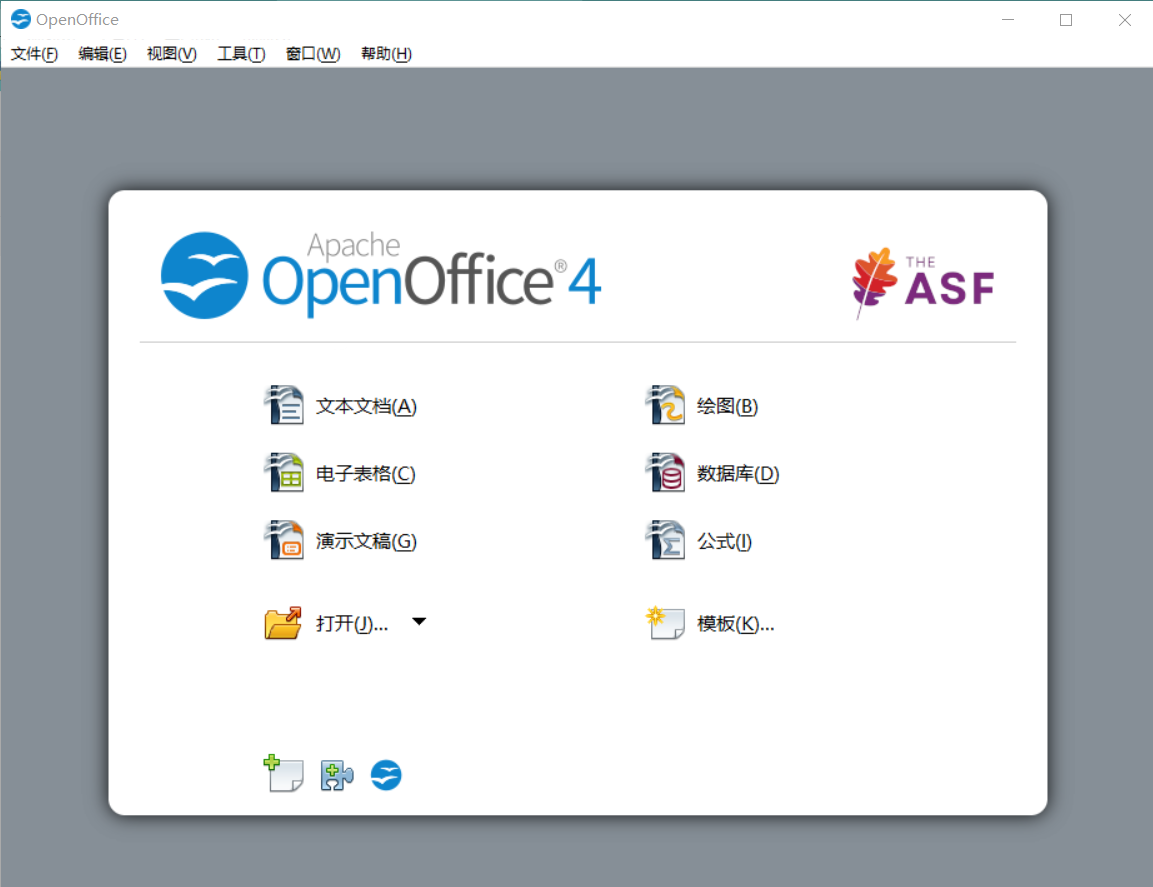Click the OpenOffice icon in the title bar

coord(21,19)
